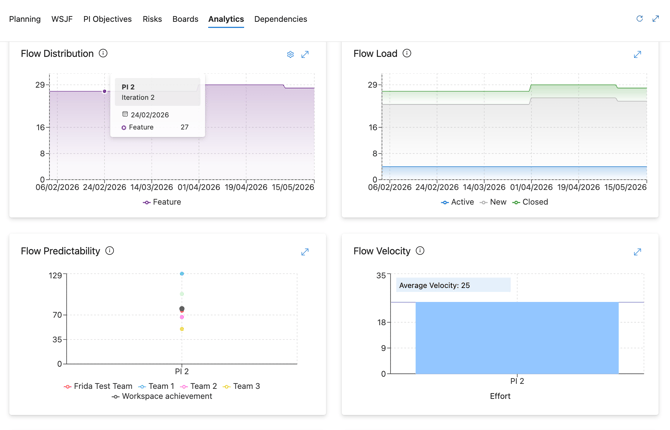Image resolution: width=670 pixels, height=430 pixels.
Task: Toggle Team 2 legend entry
Action: point(198,386)
